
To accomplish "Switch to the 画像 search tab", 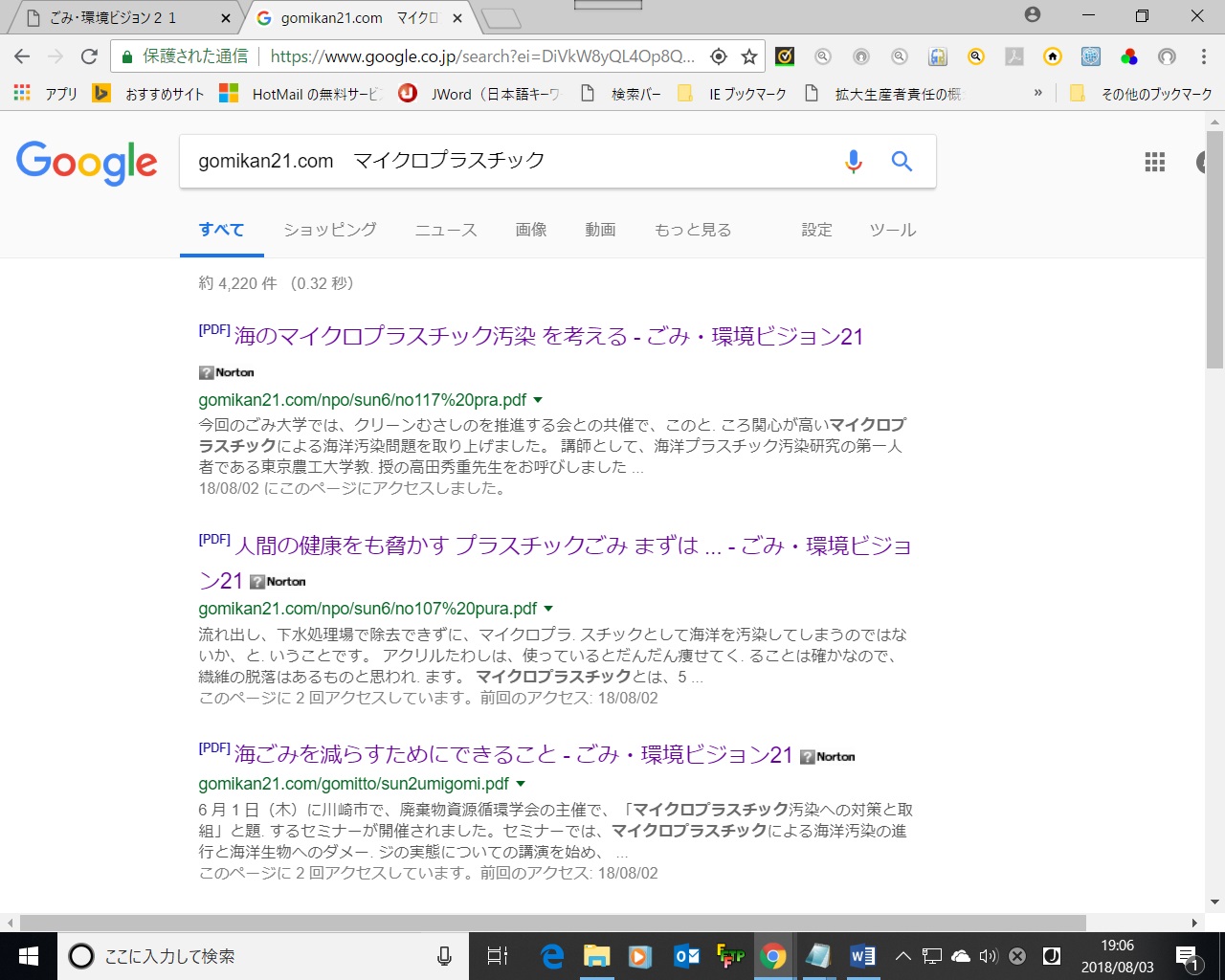I will point(530,230).
